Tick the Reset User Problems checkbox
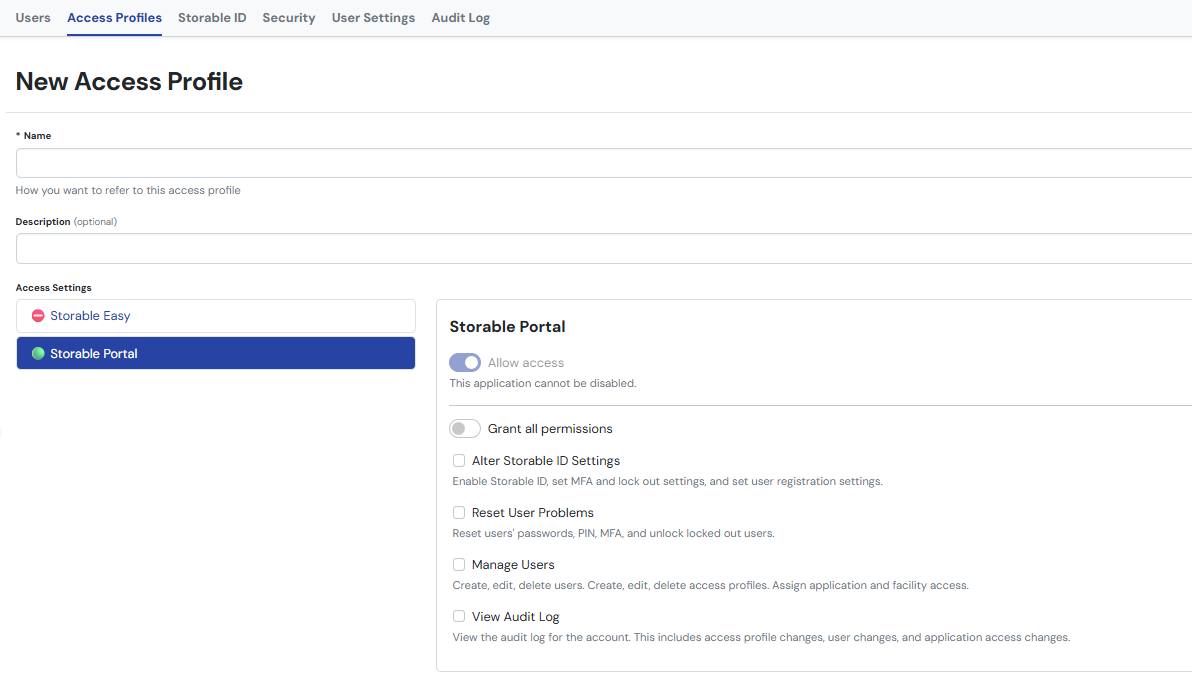The image size is (1192, 685). coord(459,513)
